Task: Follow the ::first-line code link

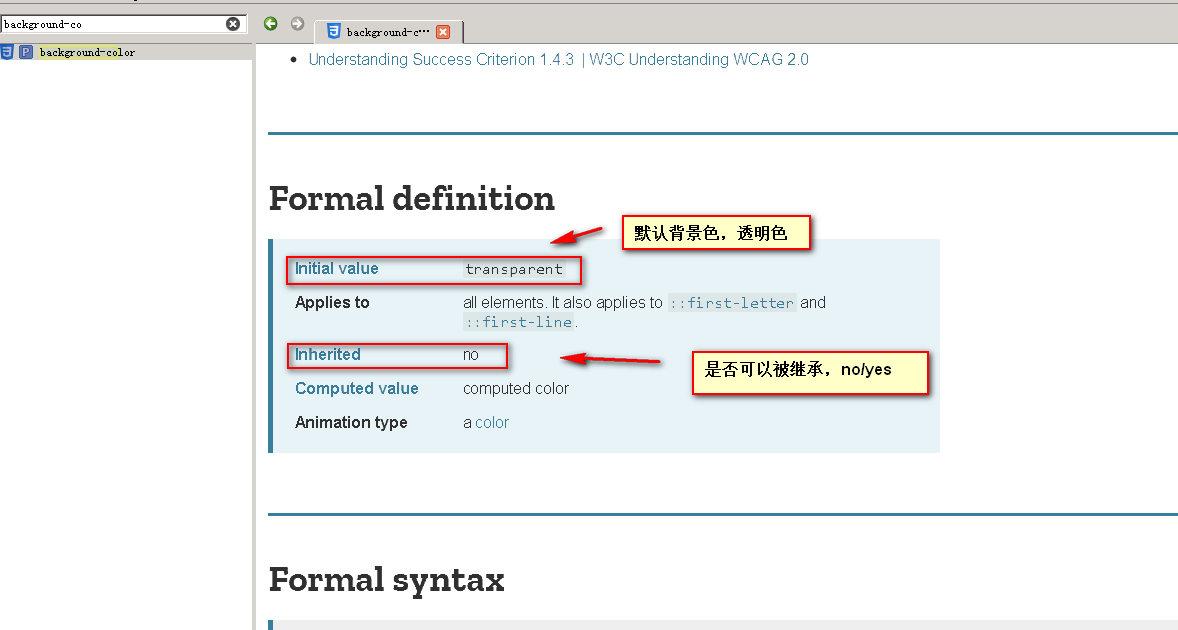Action: pyautogui.click(x=518, y=322)
